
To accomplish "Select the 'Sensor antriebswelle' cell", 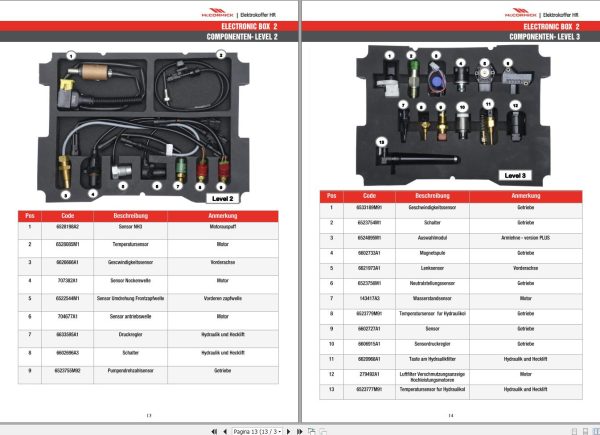I will 130,321.
